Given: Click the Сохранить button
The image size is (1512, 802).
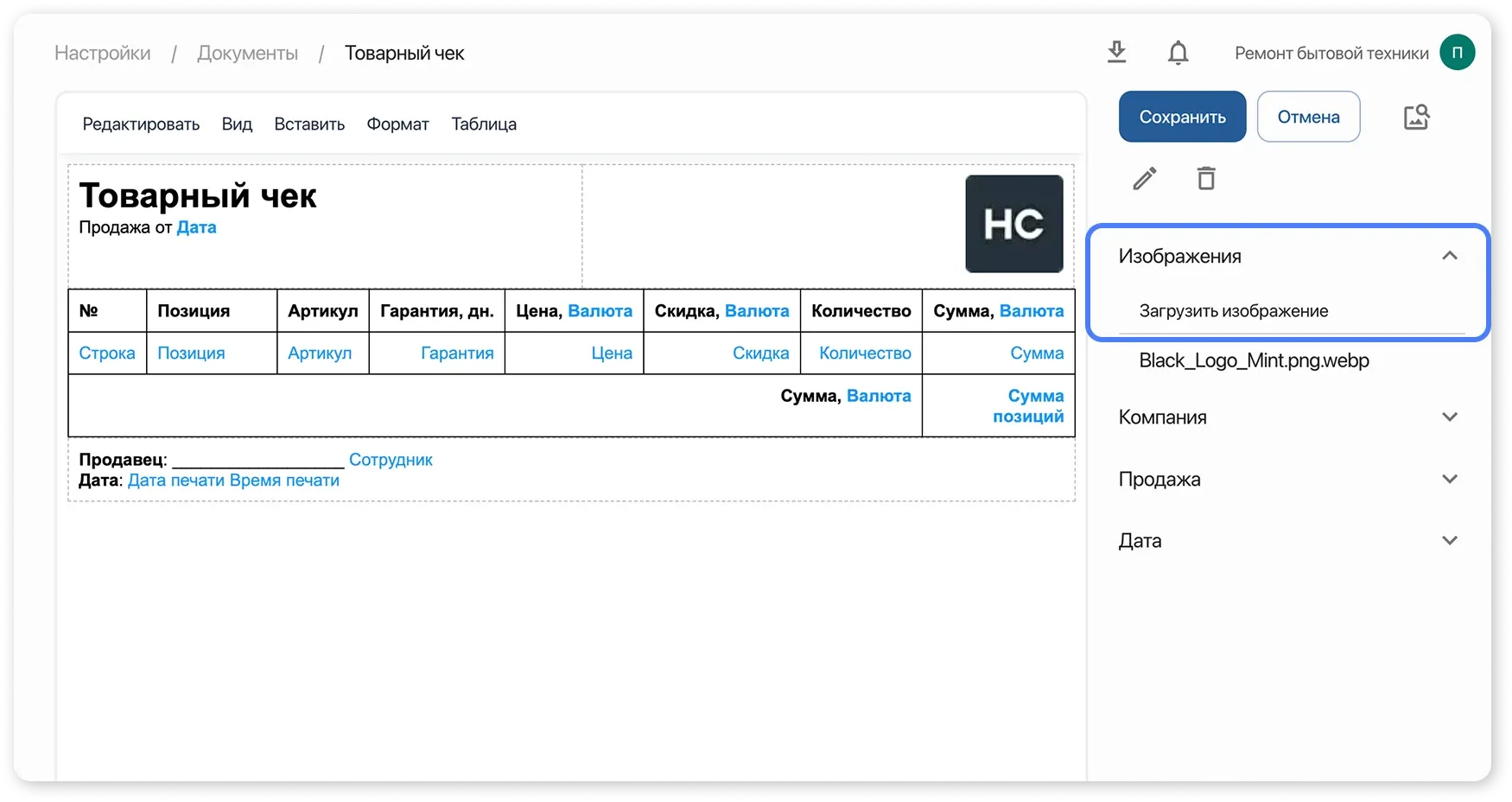Looking at the screenshot, I should point(1182,116).
